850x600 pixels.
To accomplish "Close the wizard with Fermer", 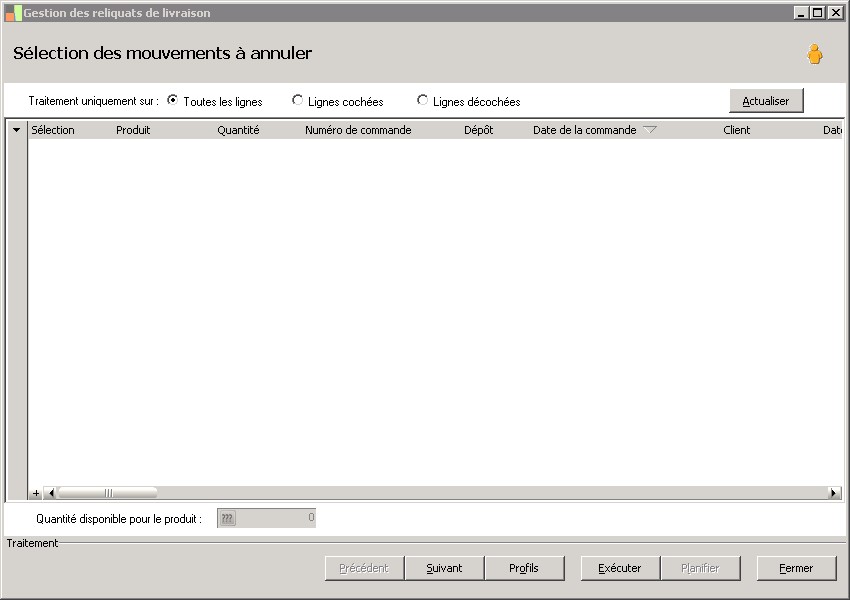I will click(x=796, y=568).
